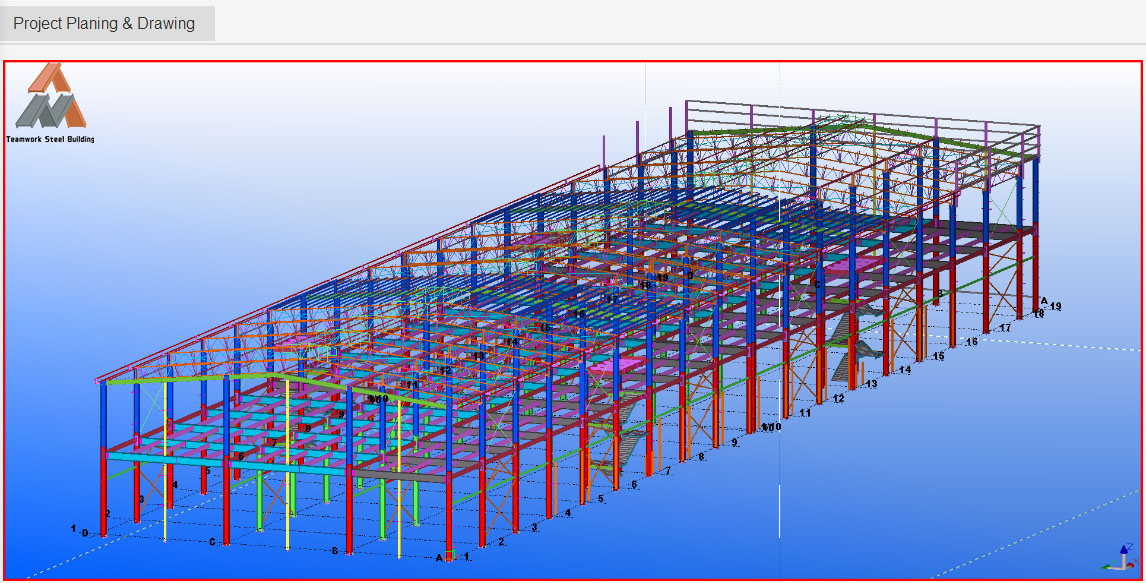Select grid line label 19 on the right
Image resolution: width=1146 pixels, height=583 pixels.
[x=1055, y=307]
